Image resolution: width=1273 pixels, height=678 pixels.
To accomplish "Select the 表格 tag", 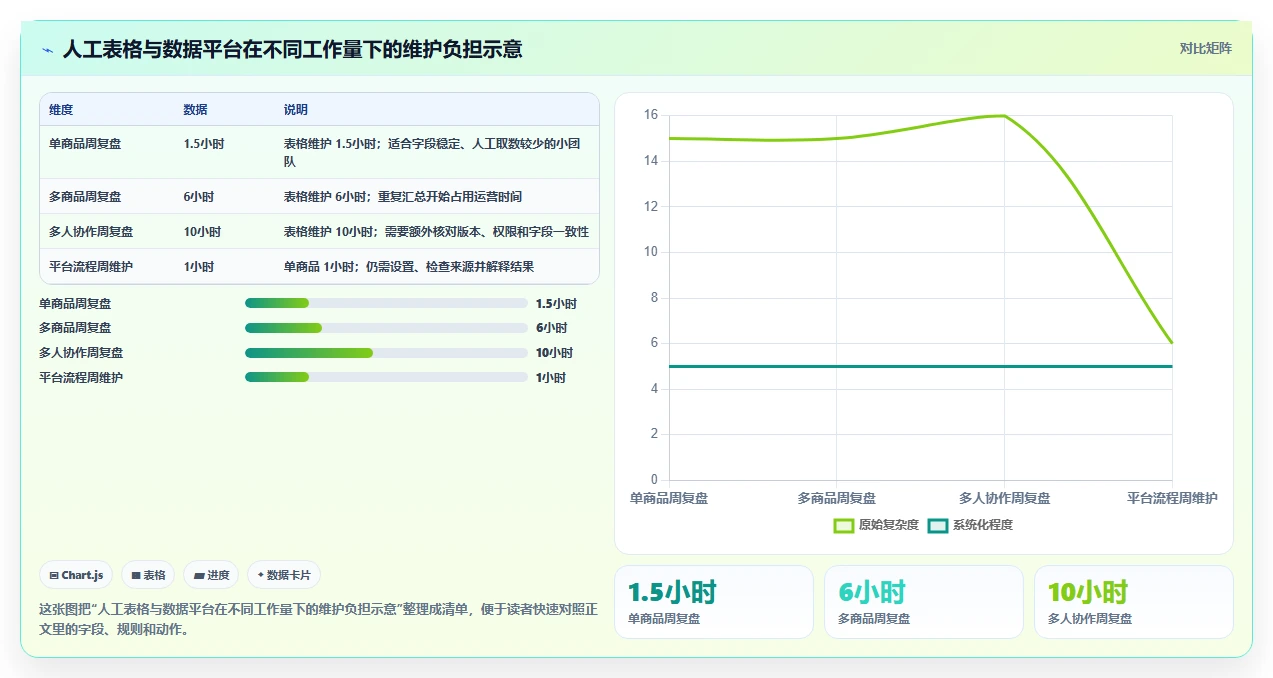I will coord(148,575).
